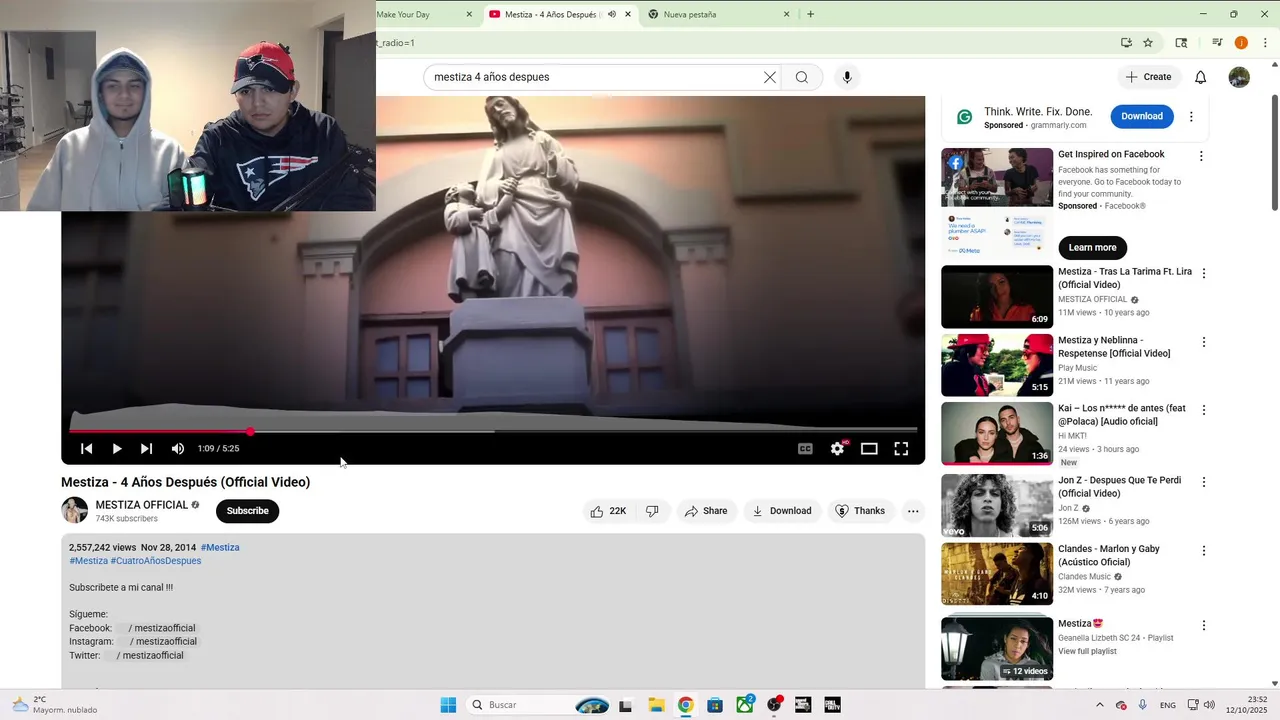Bookmark this page with the star
1280x720 pixels.
point(1148,43)
